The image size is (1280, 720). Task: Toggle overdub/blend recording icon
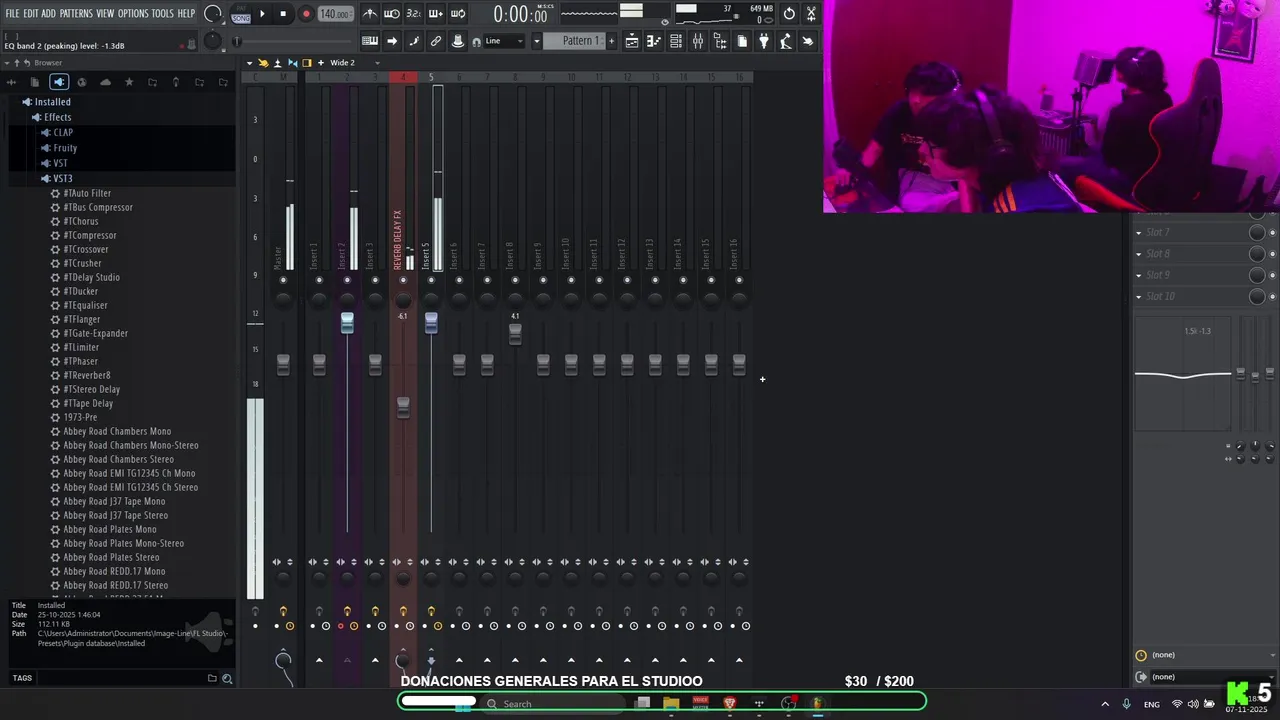coord(436,14)
